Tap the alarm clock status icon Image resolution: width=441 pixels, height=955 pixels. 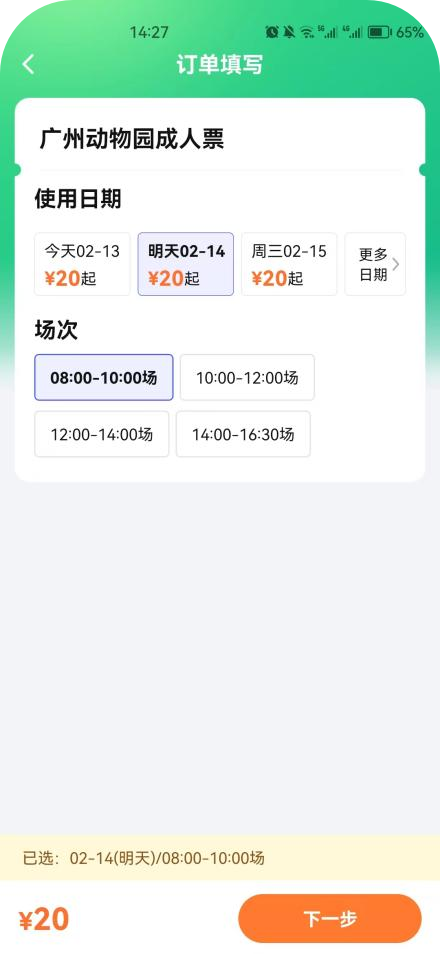[272, 32]
